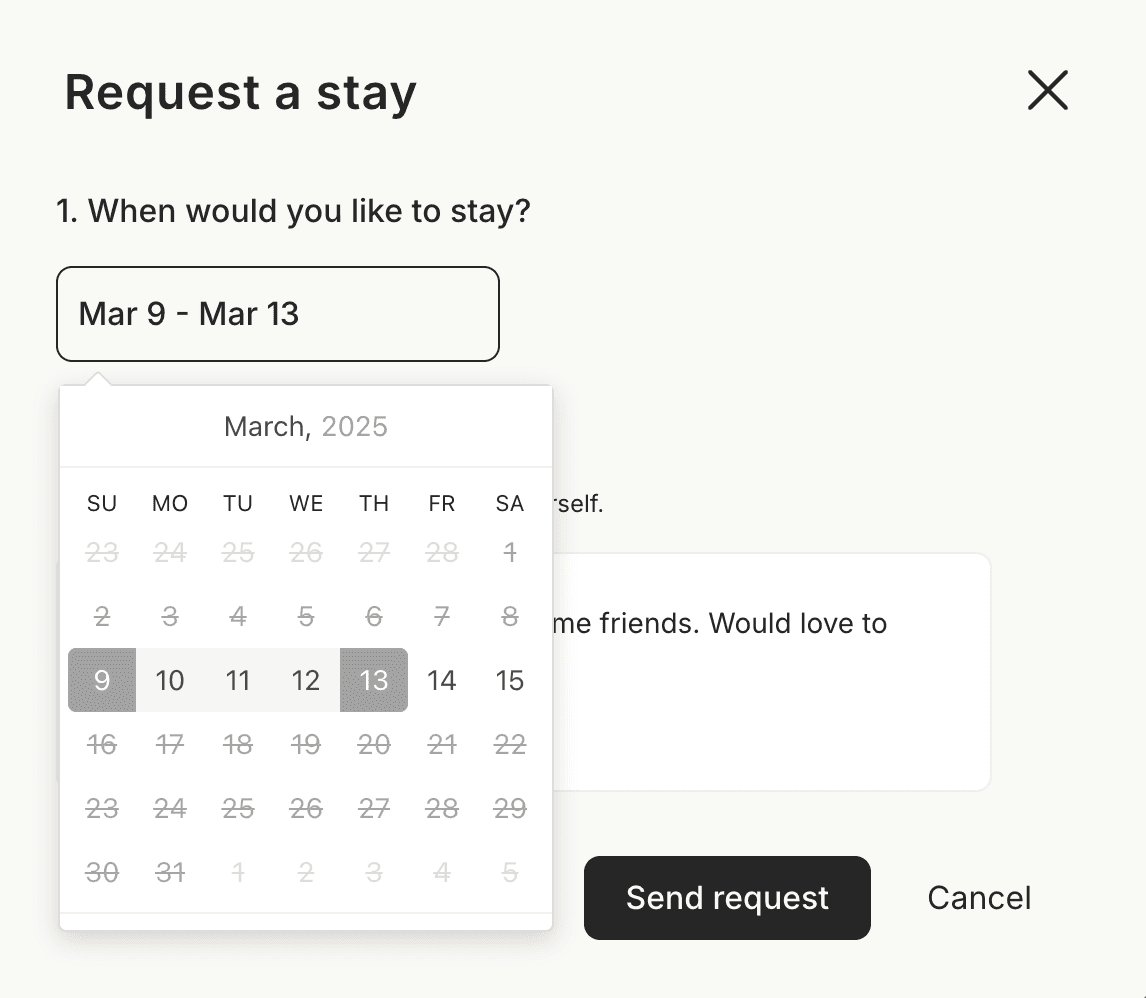Choose March 14 as a date

442,680
